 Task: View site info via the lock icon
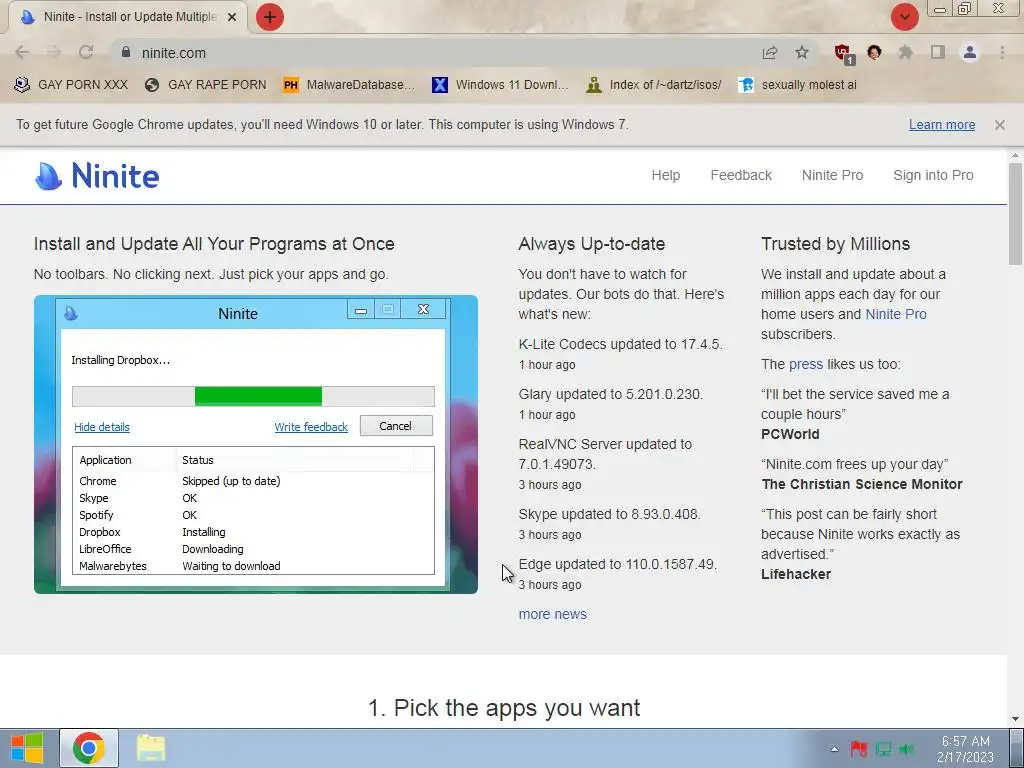pos(126,52)
